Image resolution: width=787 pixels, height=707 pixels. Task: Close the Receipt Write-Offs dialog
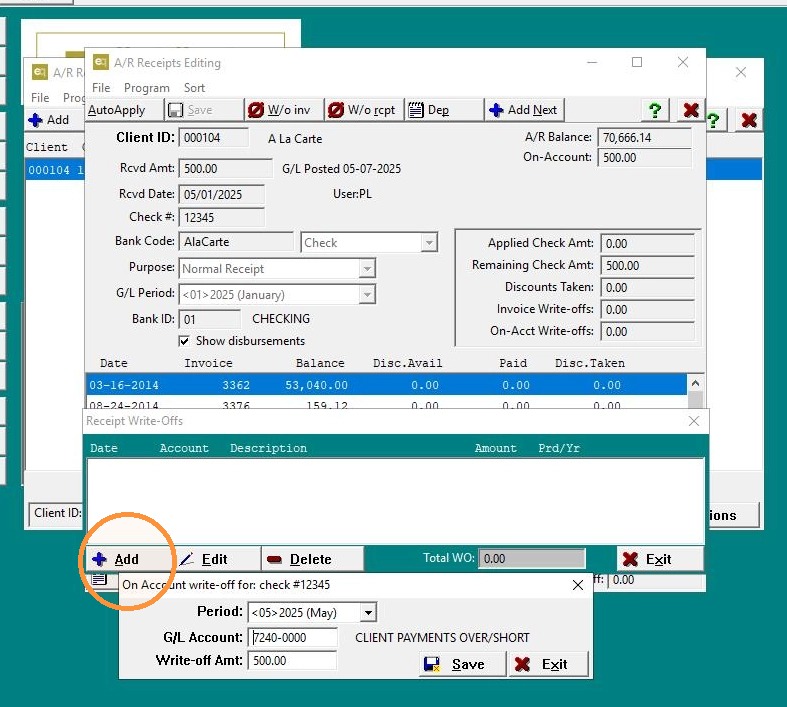694,421
